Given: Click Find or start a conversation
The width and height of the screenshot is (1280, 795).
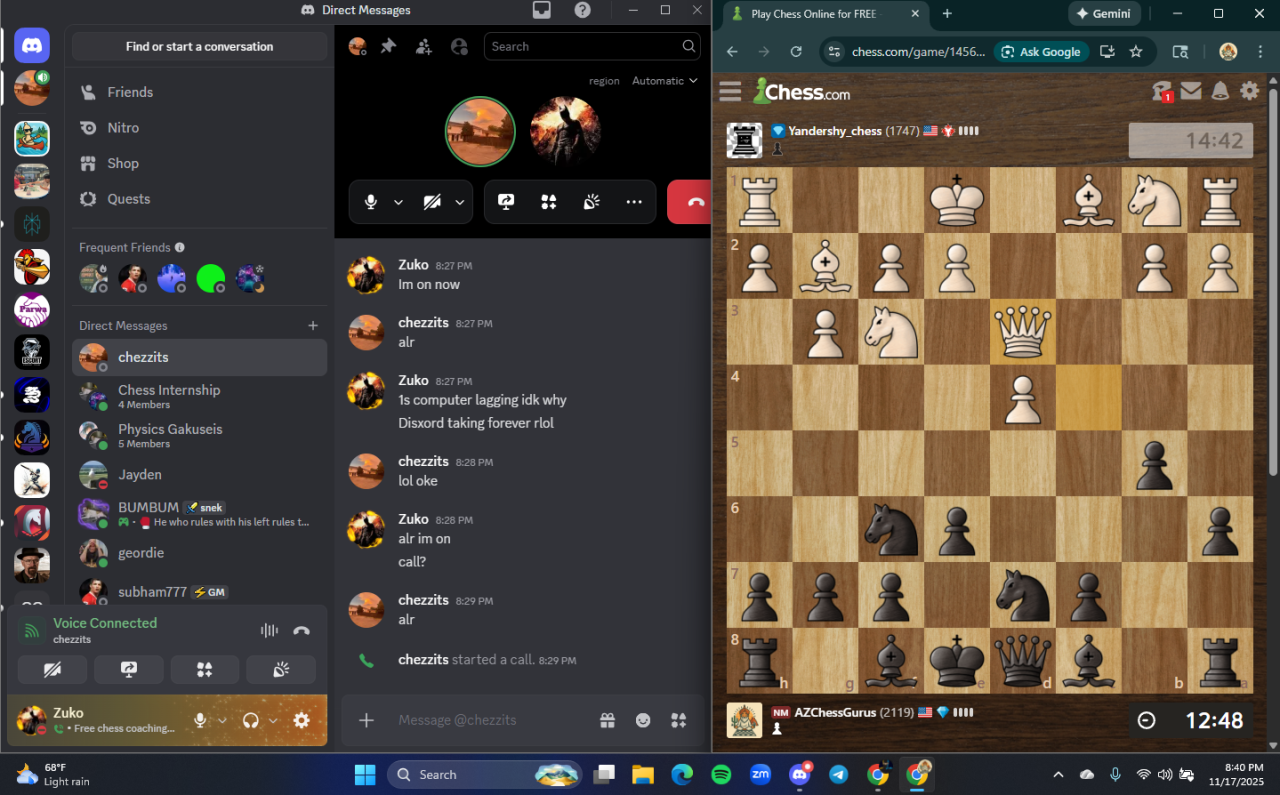Looking at the screenshot, I should (x=200, y=47).
